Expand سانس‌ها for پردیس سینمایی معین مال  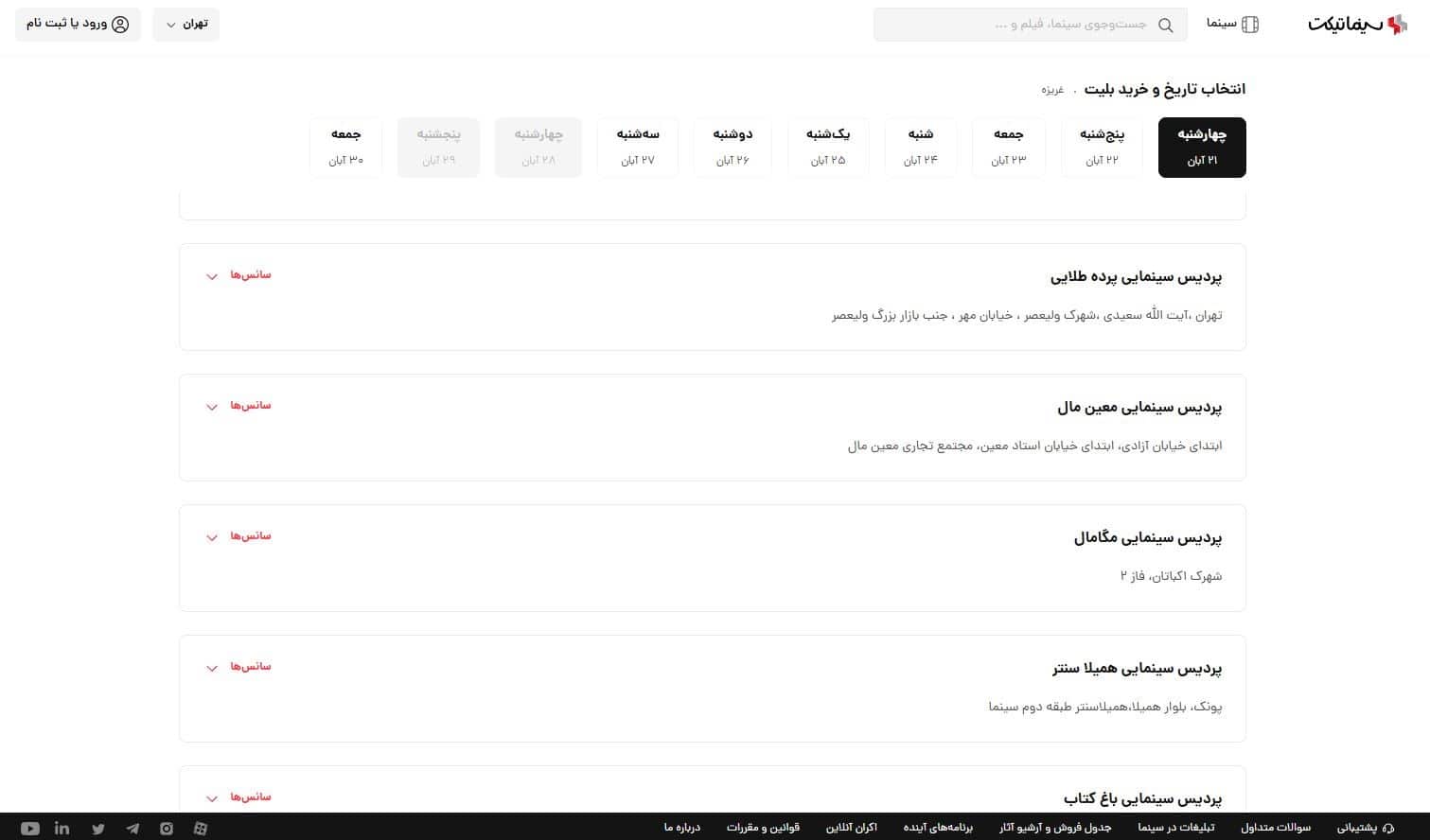pos(238,406)
